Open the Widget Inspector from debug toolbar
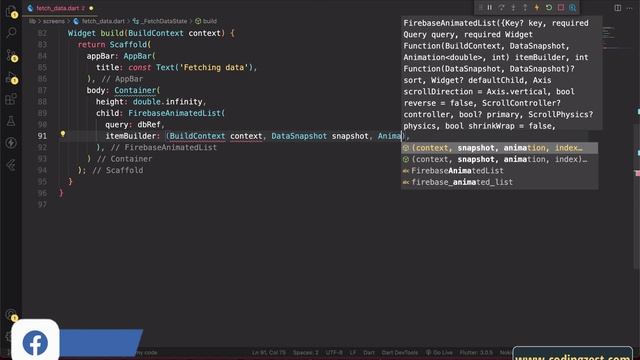This screenshot has width=640, height=360. [573, 8]
